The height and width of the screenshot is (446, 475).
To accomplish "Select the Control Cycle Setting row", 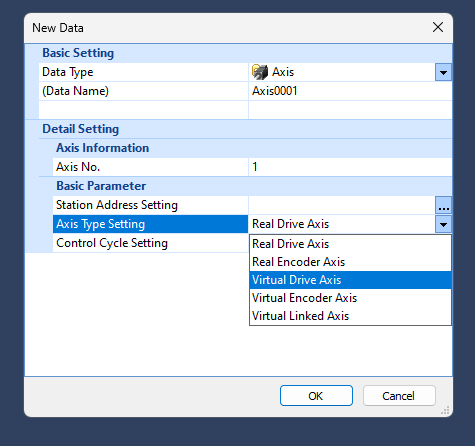I will 150,243.
